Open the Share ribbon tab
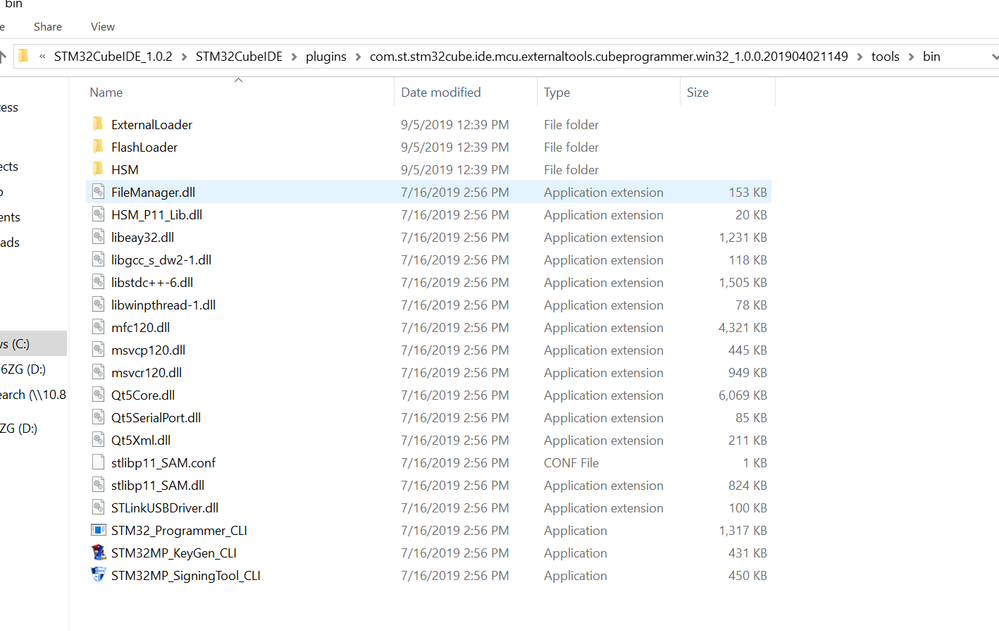The width and height of the screenshot is (999, 631). pos(48,27)
